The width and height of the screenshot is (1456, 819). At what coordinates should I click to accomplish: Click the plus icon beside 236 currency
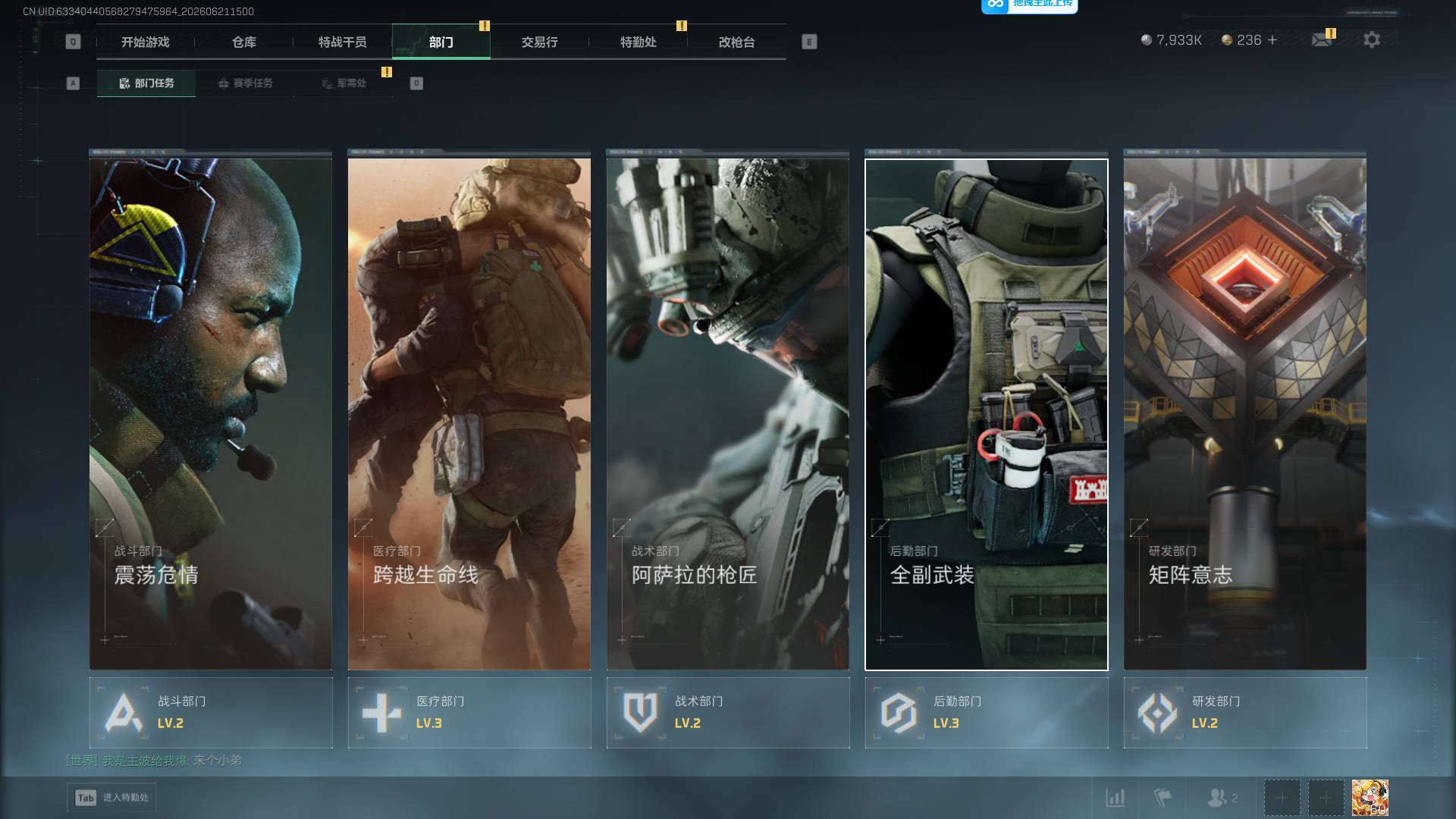[x=1272, y=39]
